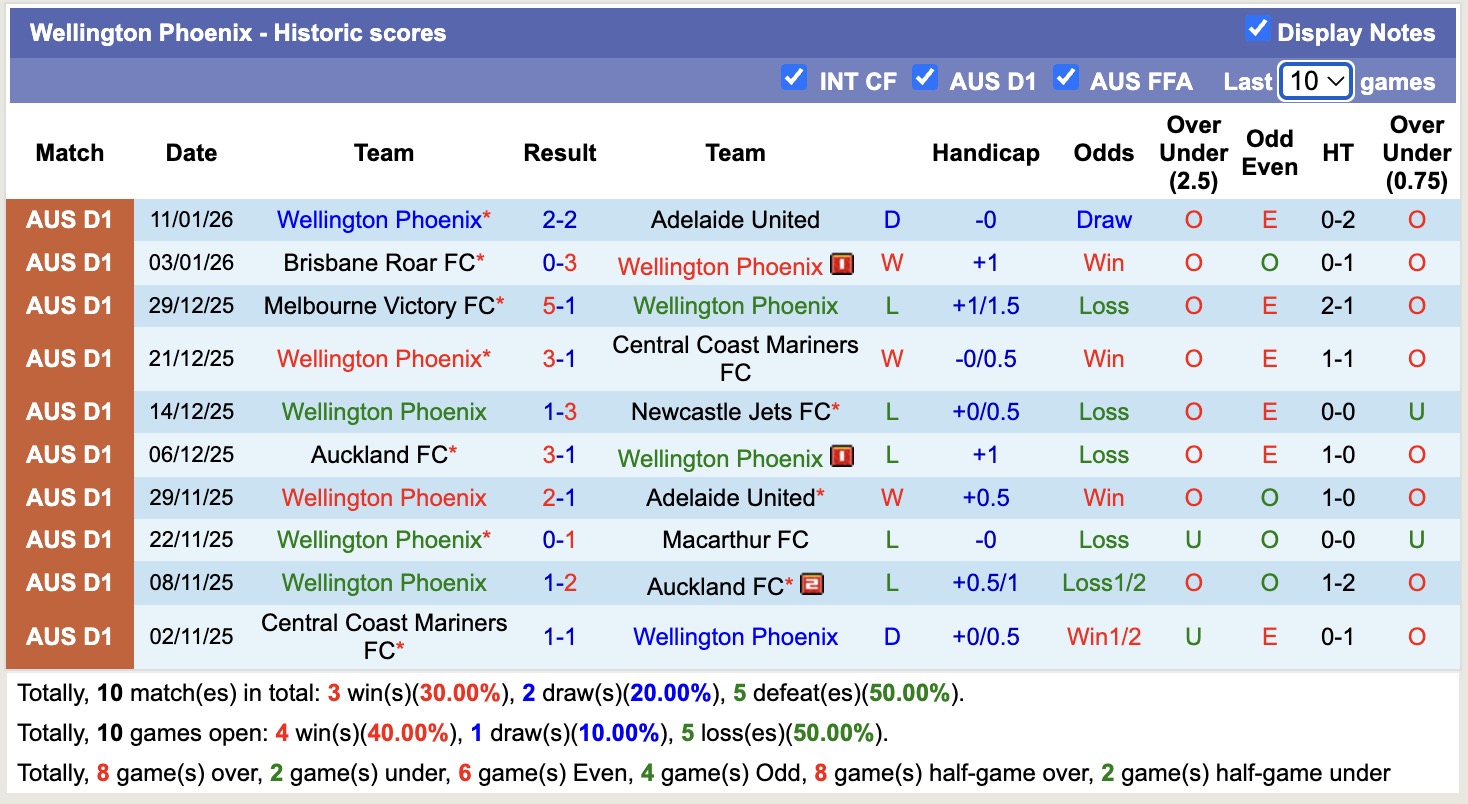
Task: Uncheck the Display Notes option
Action: (x=1257, y=30)
